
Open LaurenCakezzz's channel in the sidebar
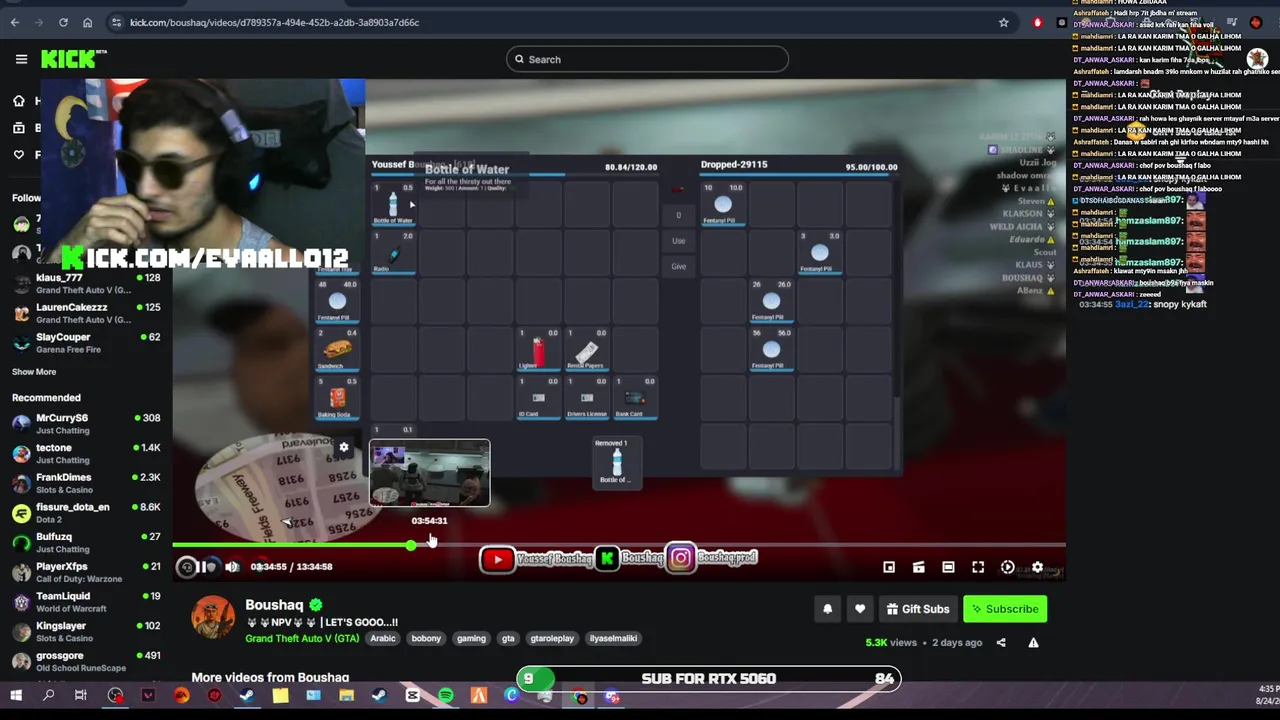click(x=86, y=313)
